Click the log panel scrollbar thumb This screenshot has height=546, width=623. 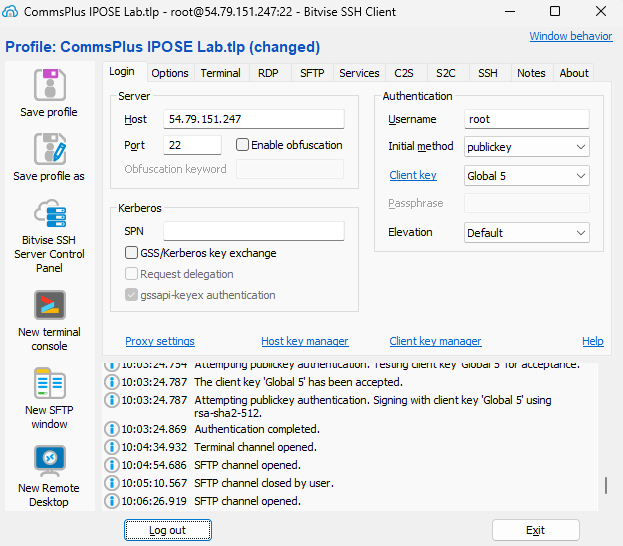(606, 486)
